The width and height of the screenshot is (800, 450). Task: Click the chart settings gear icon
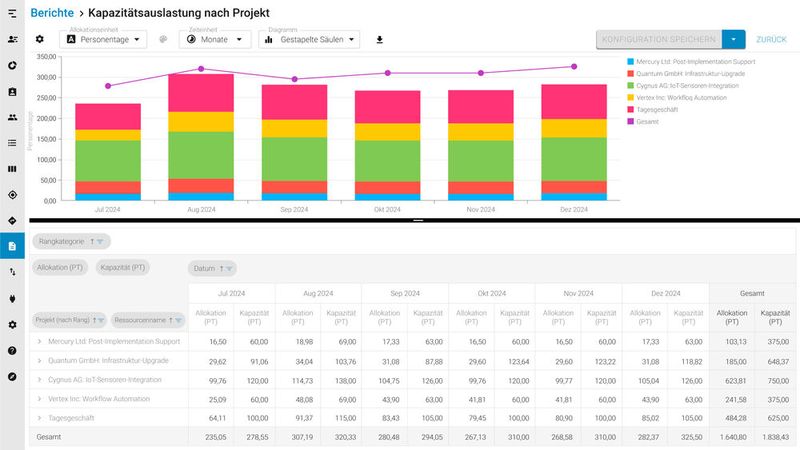click(40, 39)
